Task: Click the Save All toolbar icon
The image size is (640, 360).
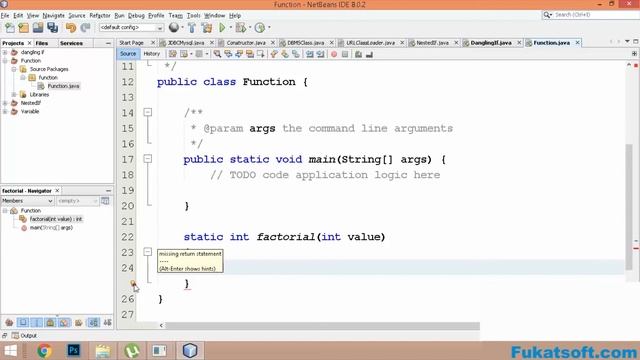Action: (53, 28)
